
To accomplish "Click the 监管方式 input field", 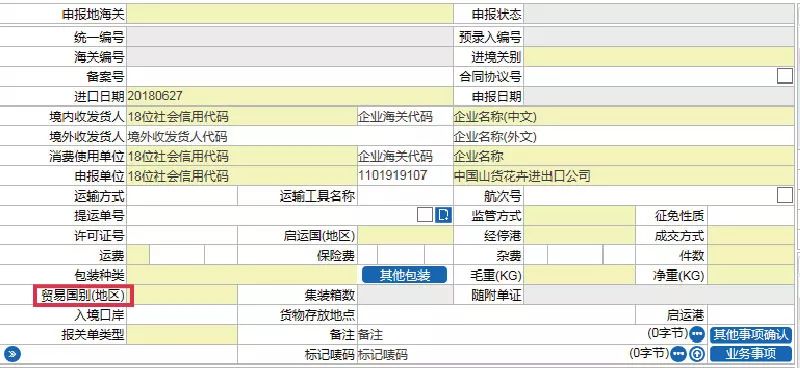I will tap(579, 216).
